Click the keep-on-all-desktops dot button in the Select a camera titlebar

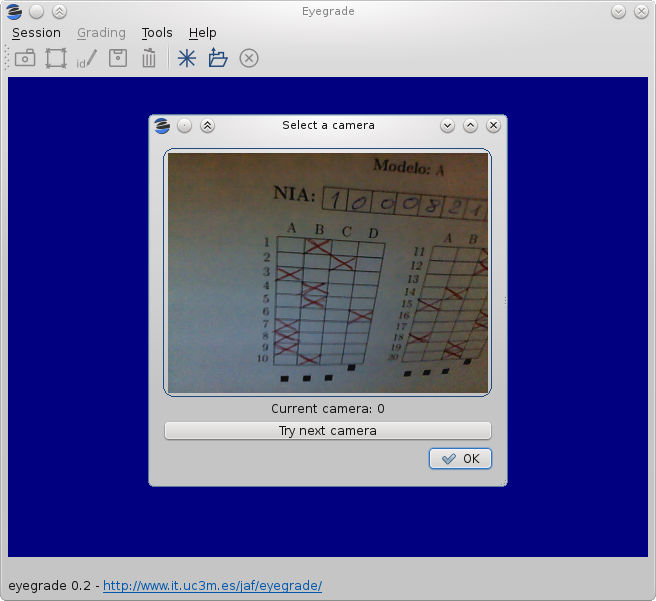184,125
